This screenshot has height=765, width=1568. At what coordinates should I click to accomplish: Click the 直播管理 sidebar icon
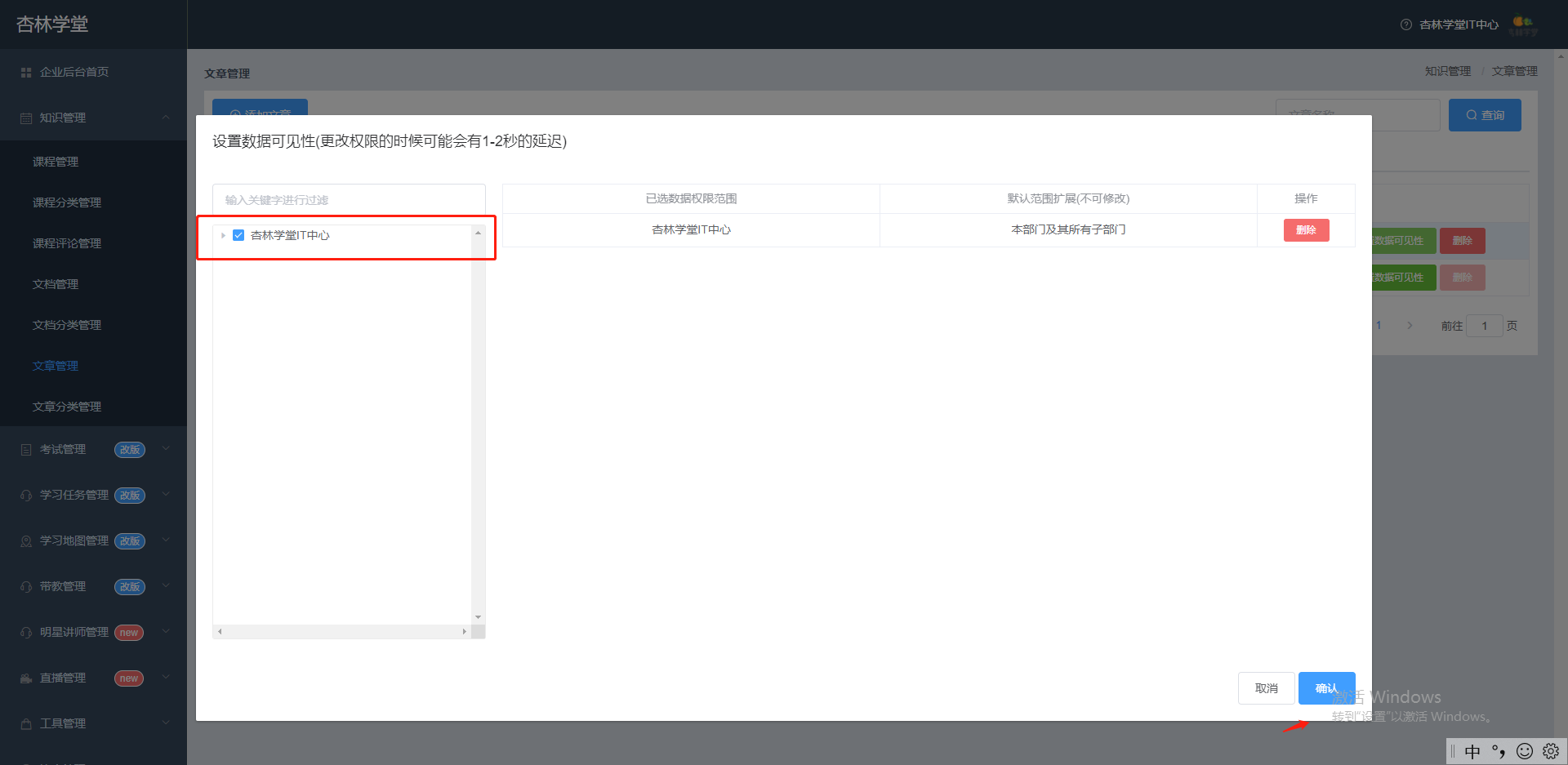pos(26,678)
